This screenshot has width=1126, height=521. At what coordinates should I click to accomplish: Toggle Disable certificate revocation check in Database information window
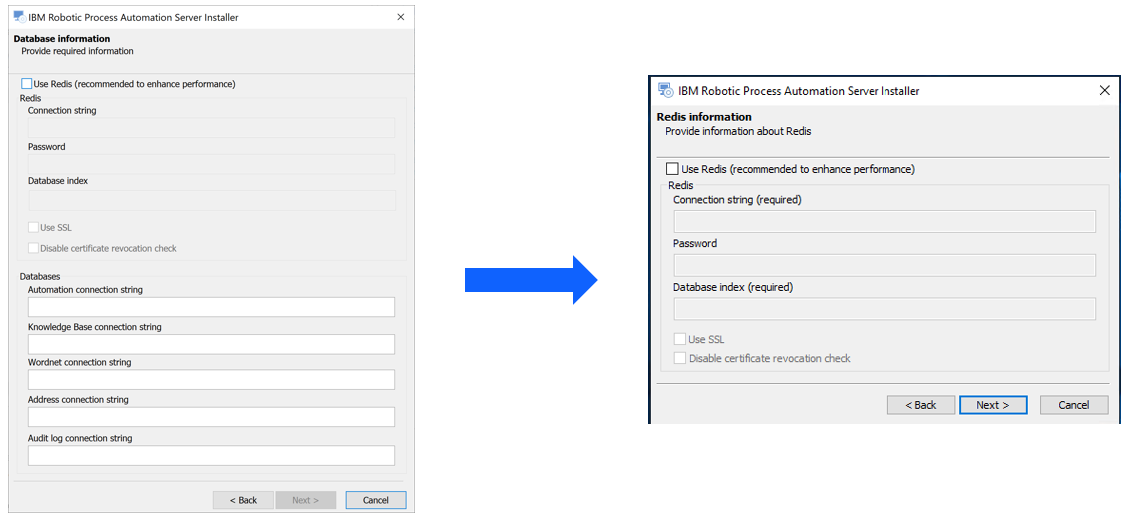tap(33, 248)
